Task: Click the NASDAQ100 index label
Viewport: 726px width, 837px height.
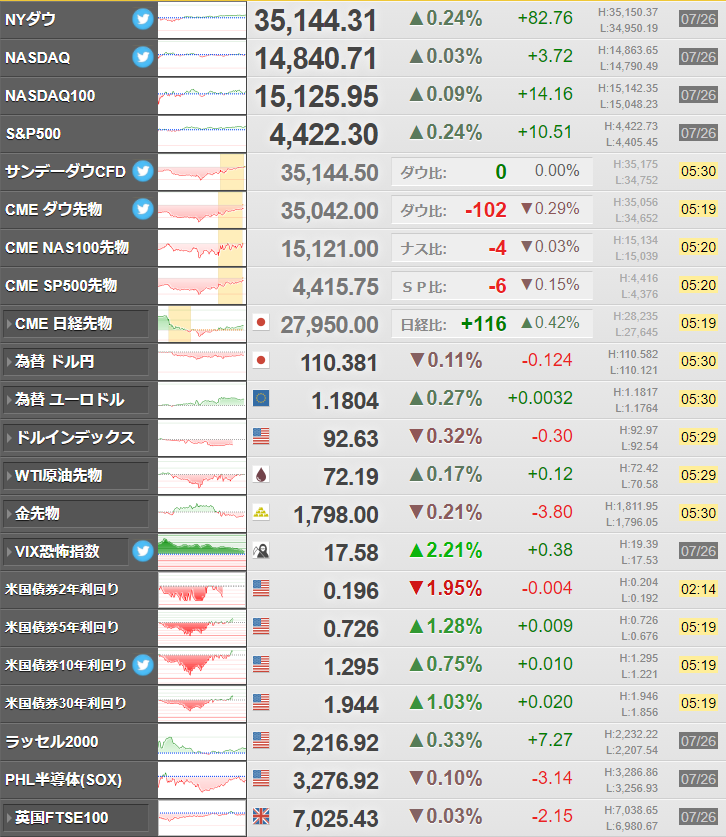Action: 50,96
